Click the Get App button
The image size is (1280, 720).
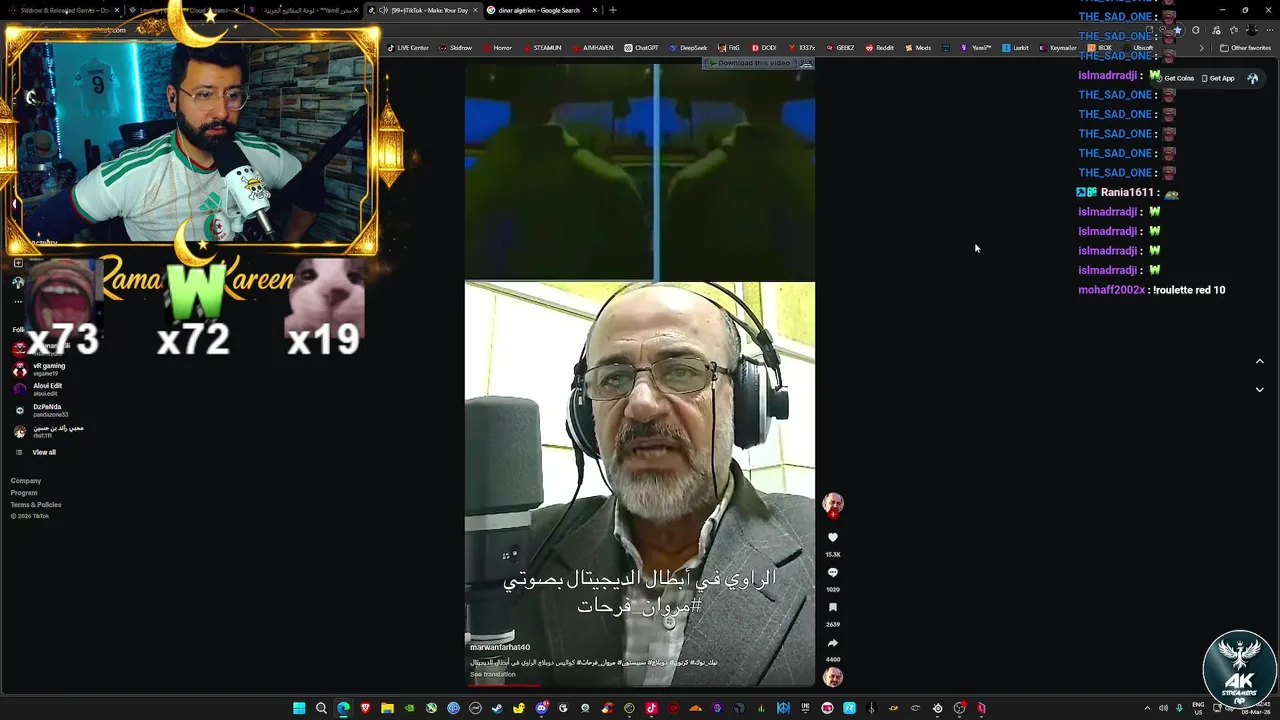click(1218, 78)
